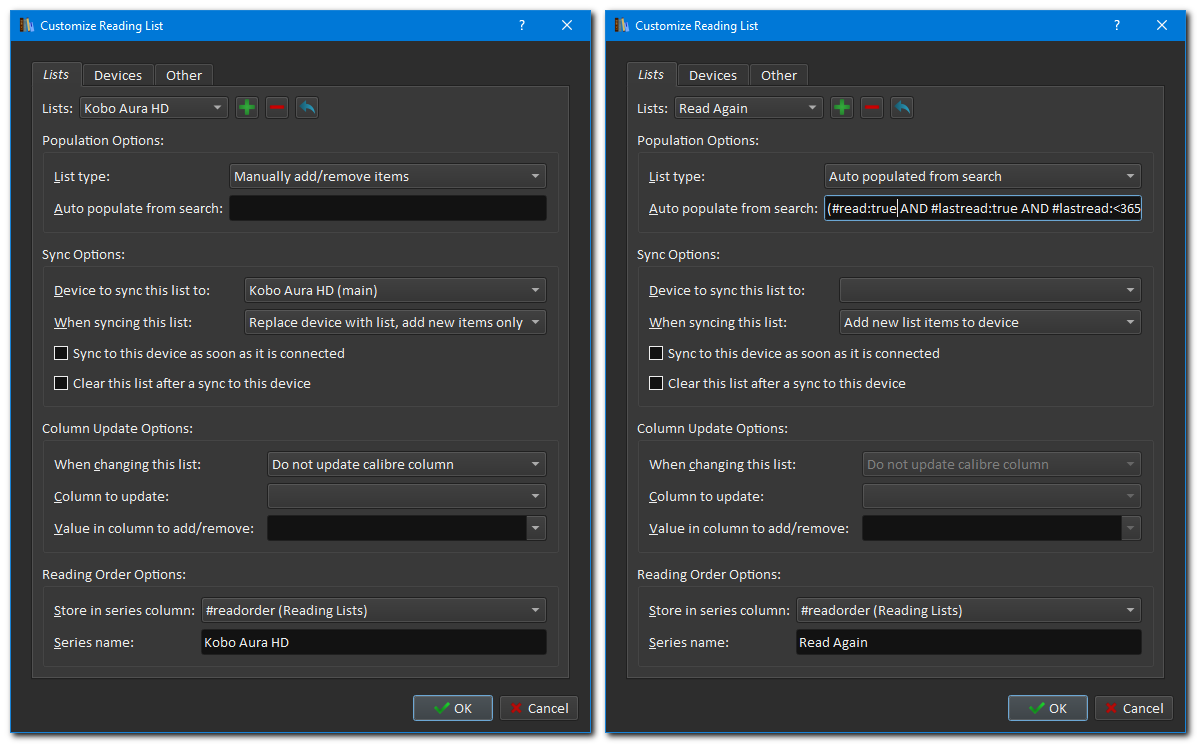
Task: Tick sync-when-connected checkbox in Read Again dialog
Action: (656, 353)
